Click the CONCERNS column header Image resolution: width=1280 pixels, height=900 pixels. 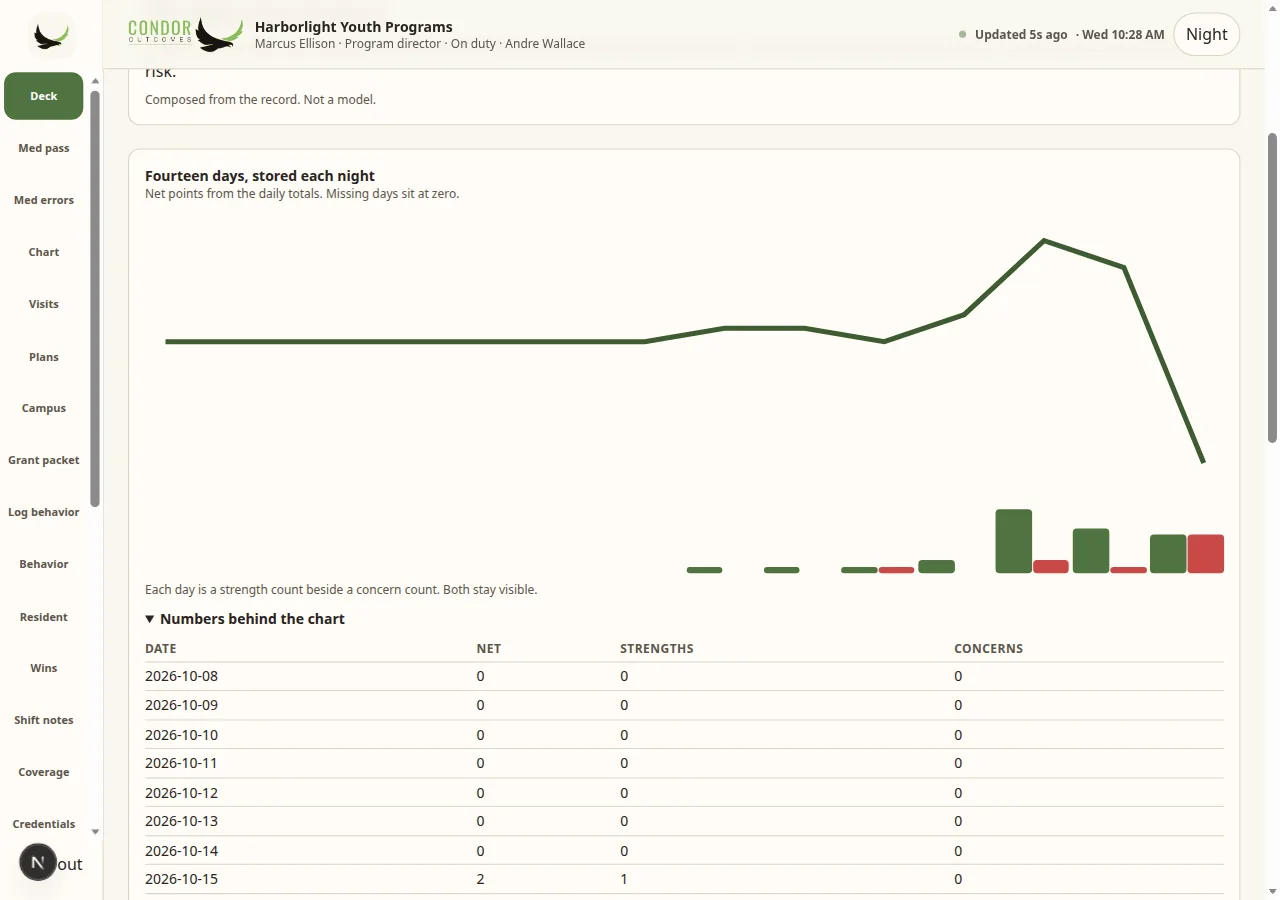(988, 648)
